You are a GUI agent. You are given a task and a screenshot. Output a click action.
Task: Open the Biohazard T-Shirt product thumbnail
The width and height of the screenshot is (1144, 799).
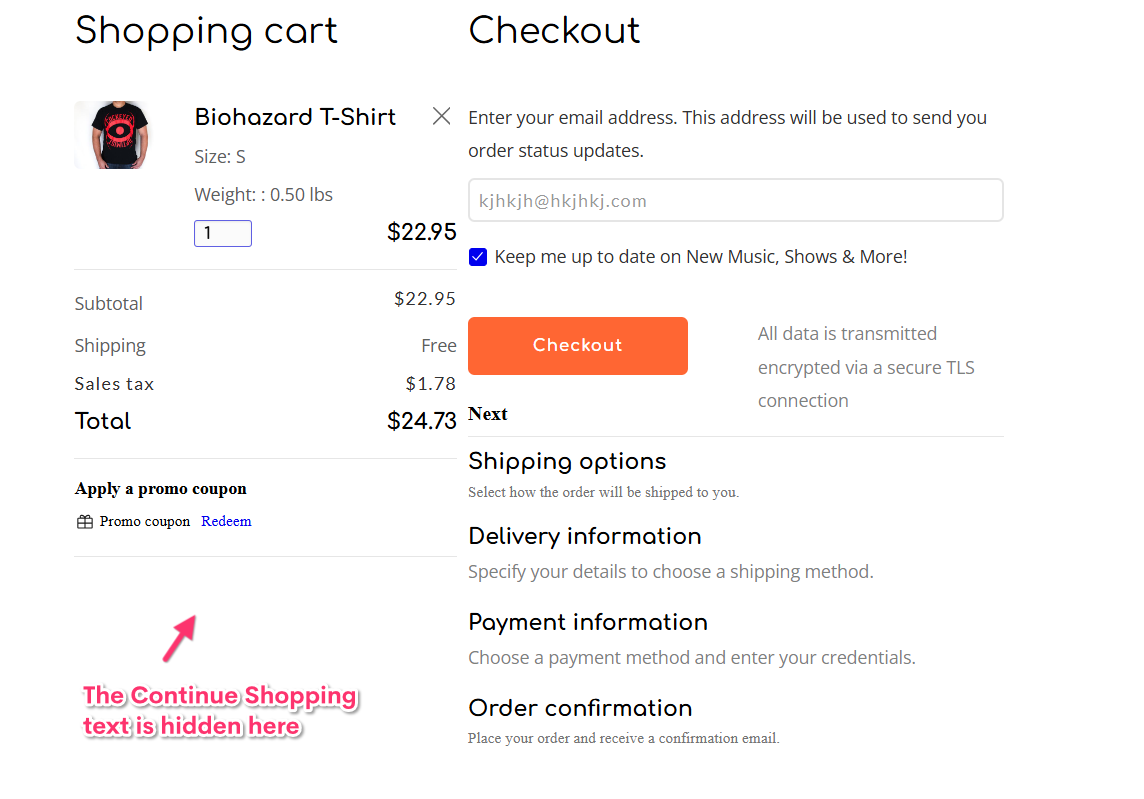tap(112, 135)
